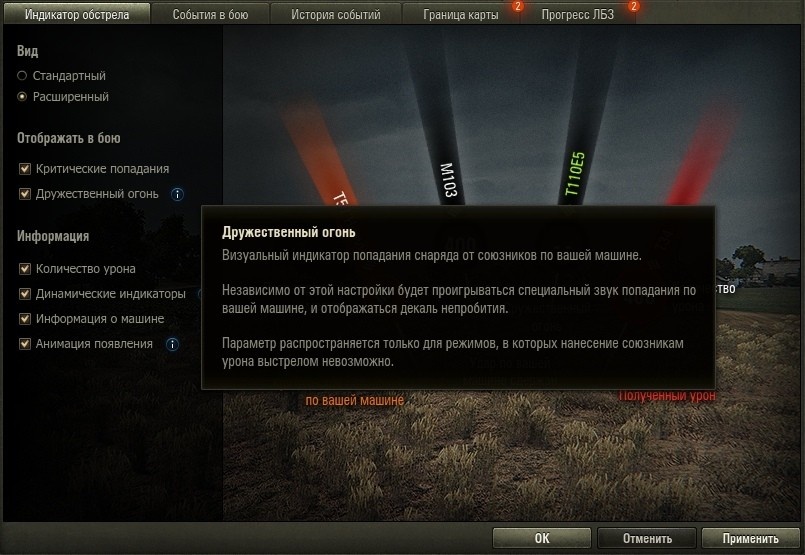Screen dimensions: 805x555
Task: Open the История событий tab
Action: pyautogui.click(x=336, y=14)
